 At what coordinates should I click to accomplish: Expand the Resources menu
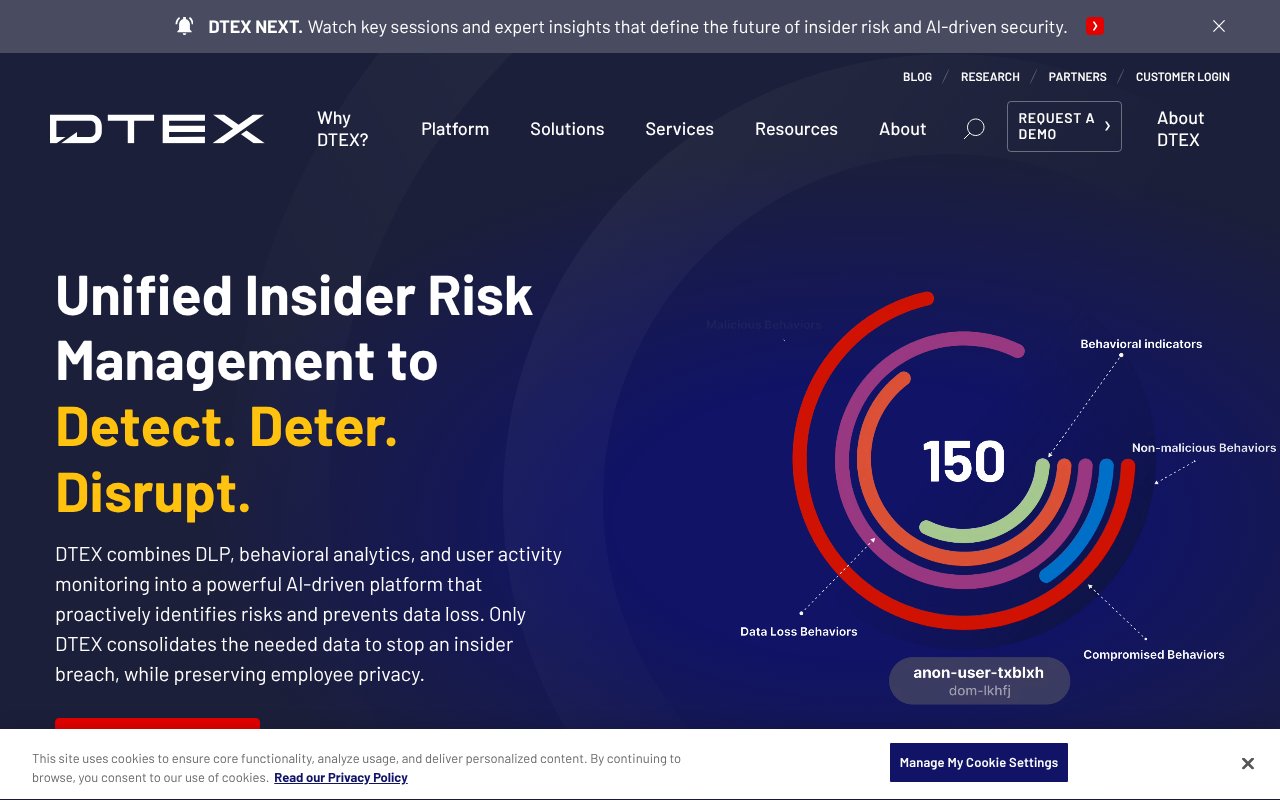click(796, 128)
